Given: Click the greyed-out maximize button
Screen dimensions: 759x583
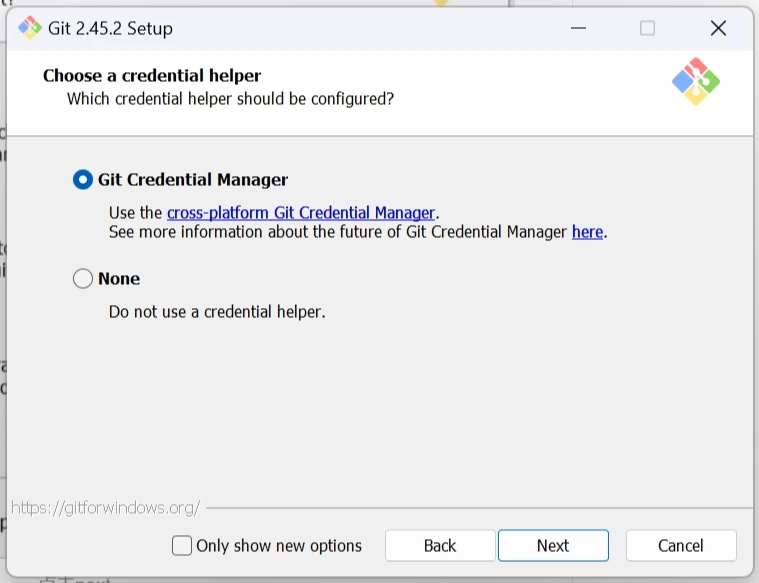Looking at the screenshot, I should tap(647, 28).
